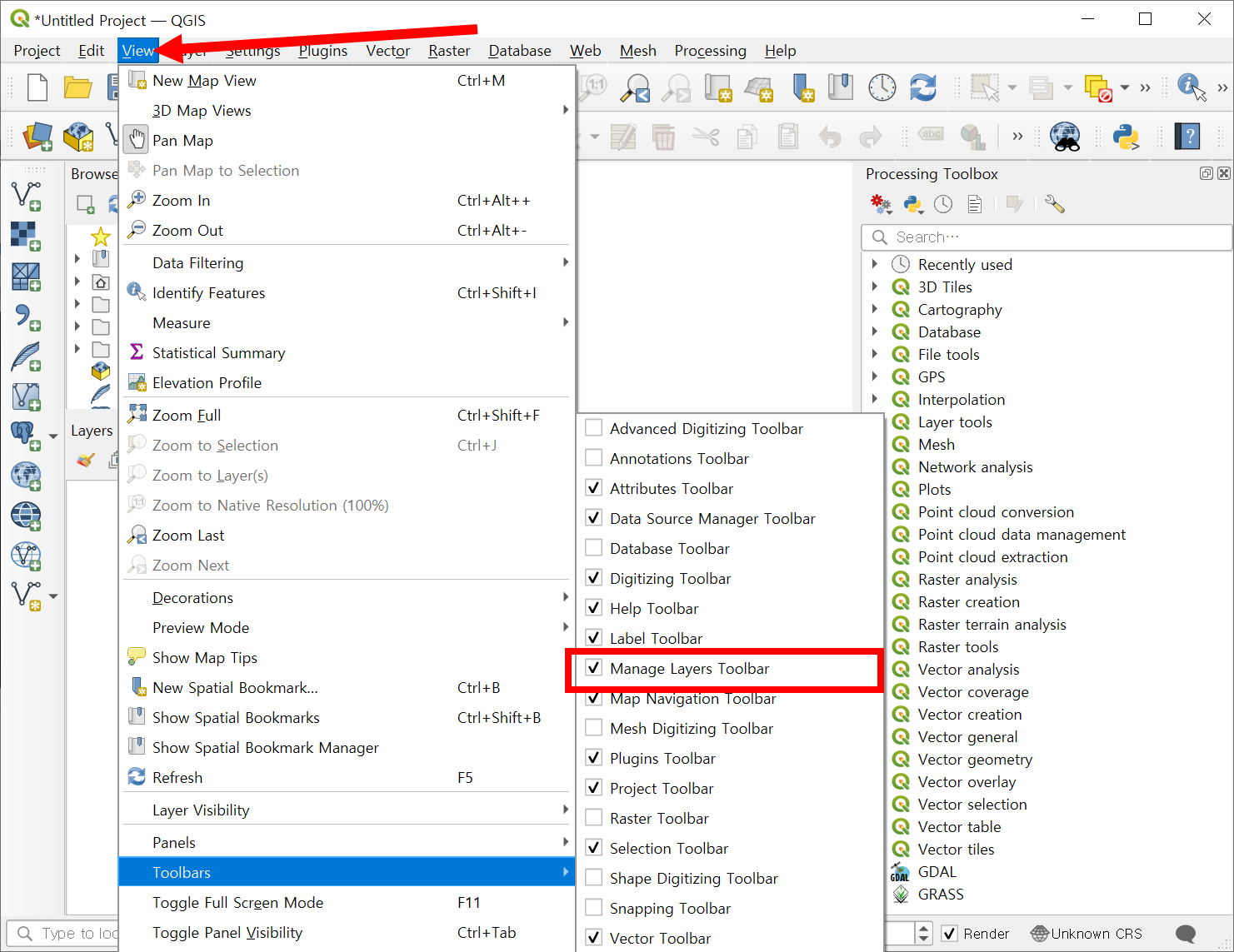Click the Zoom Last magnifier icon in toolbar
This screenshot has height=952, width=1234.
[x=635, y=87]
